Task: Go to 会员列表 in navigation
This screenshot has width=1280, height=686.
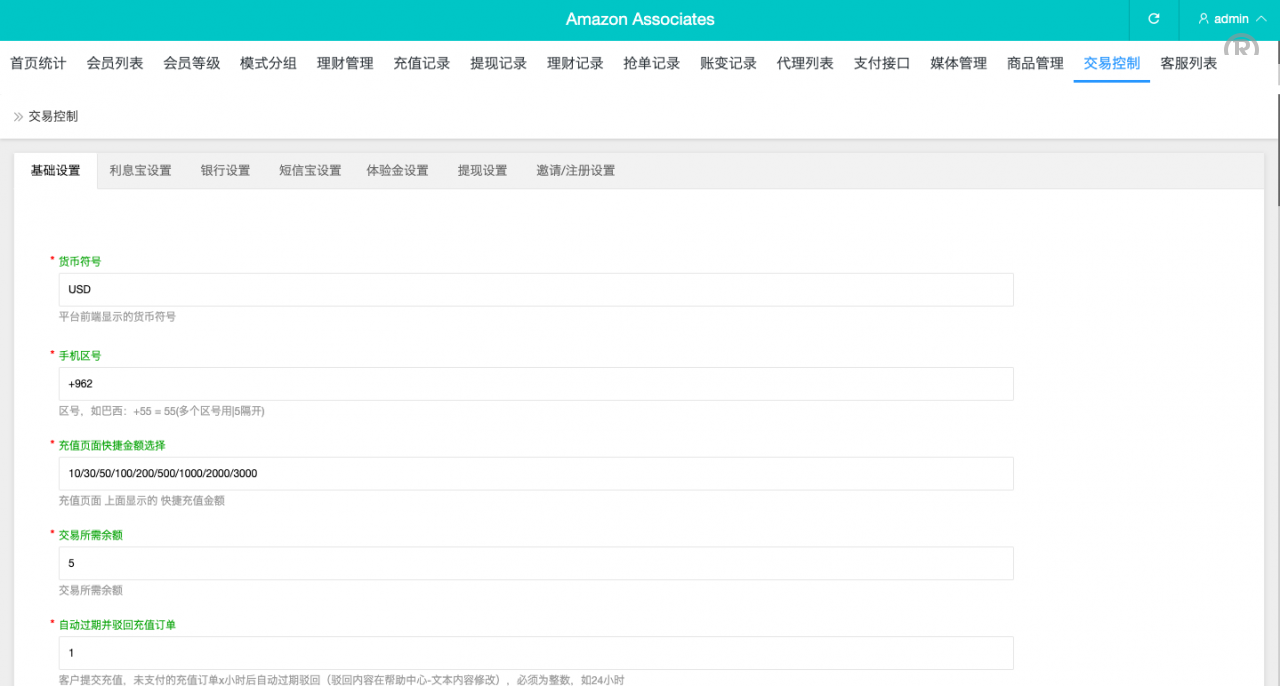Action: 115,63
